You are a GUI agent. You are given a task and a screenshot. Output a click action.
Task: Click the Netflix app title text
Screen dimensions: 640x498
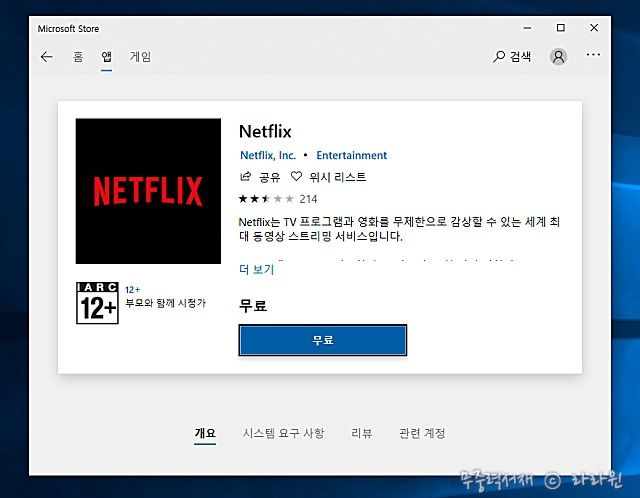point(265,131)
